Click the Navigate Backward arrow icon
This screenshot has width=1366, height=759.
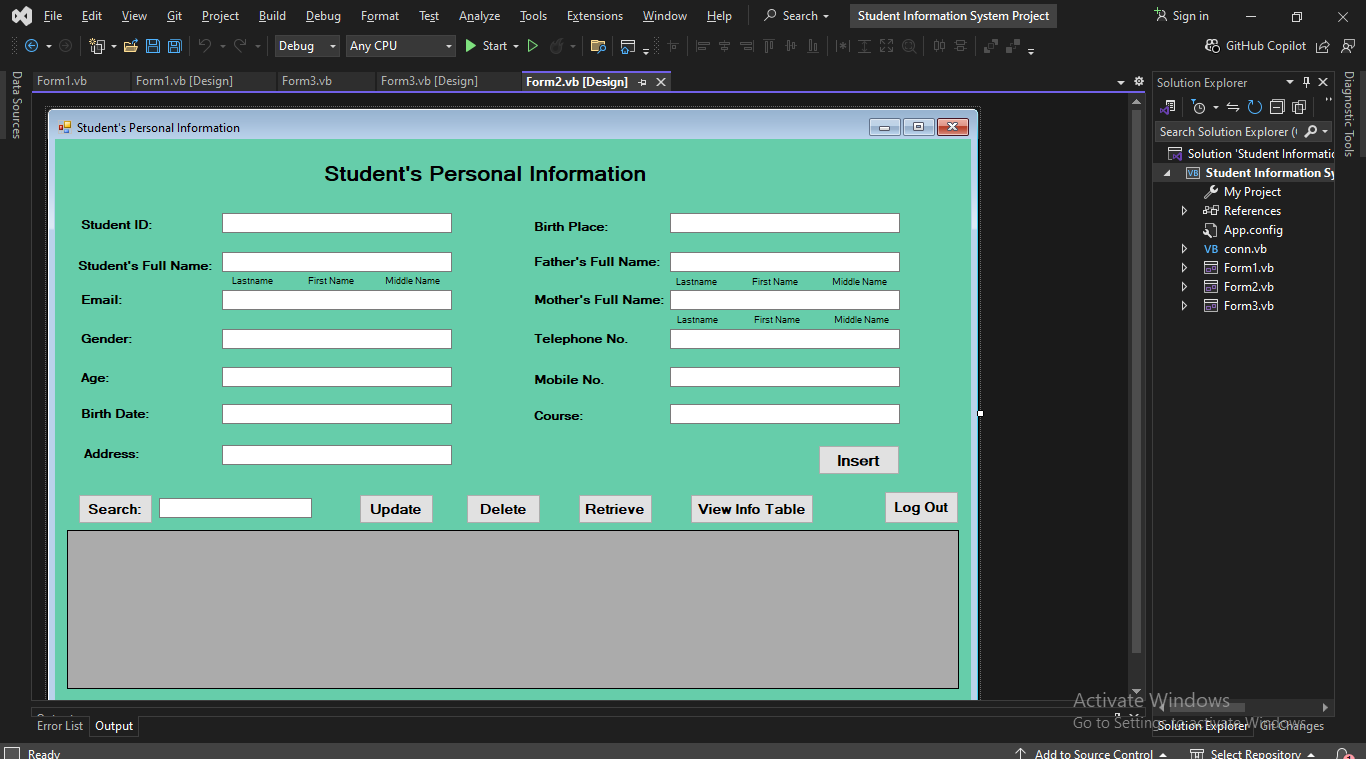click(31, 46)
